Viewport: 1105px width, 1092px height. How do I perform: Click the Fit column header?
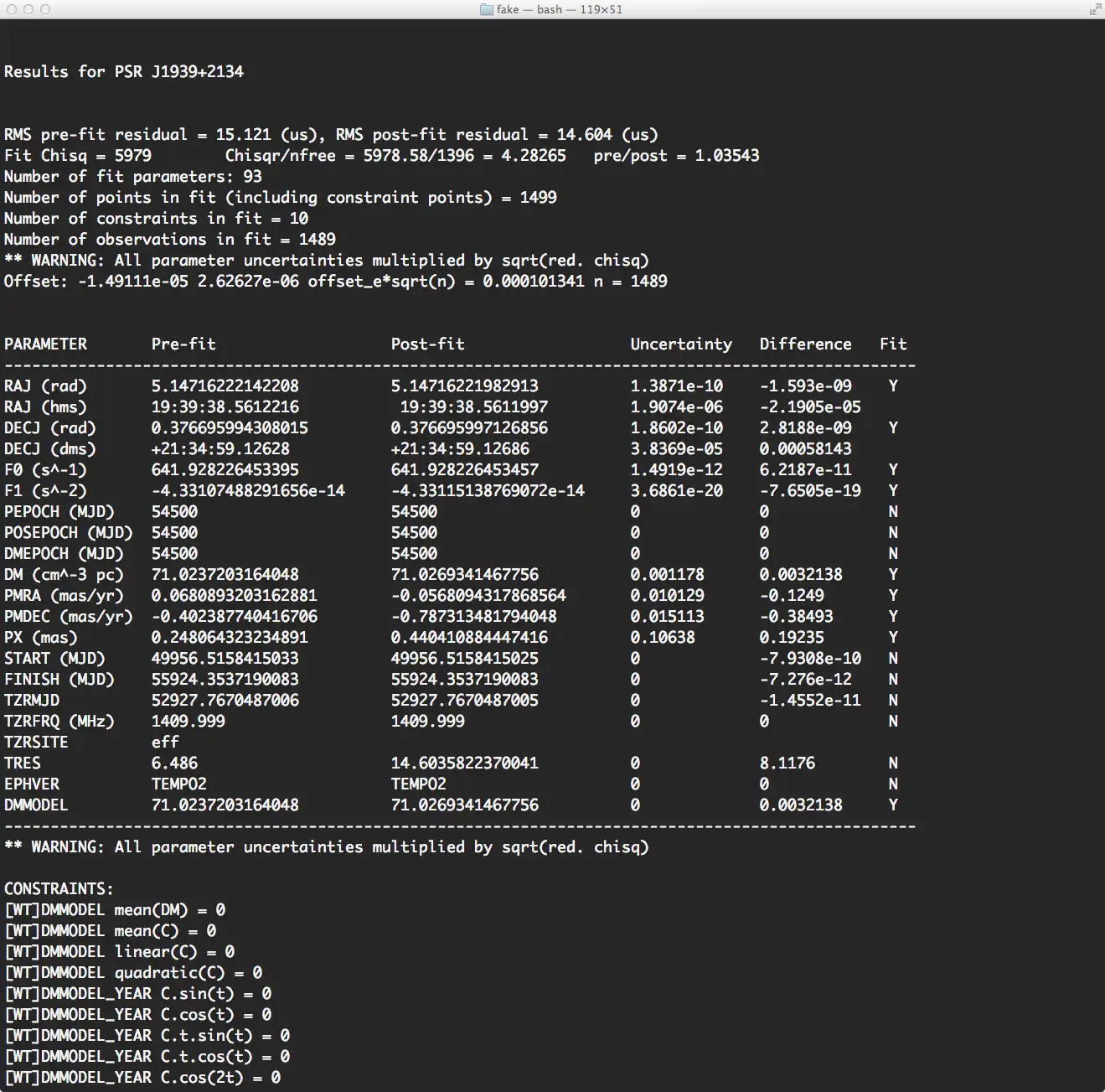click(893, 344)
